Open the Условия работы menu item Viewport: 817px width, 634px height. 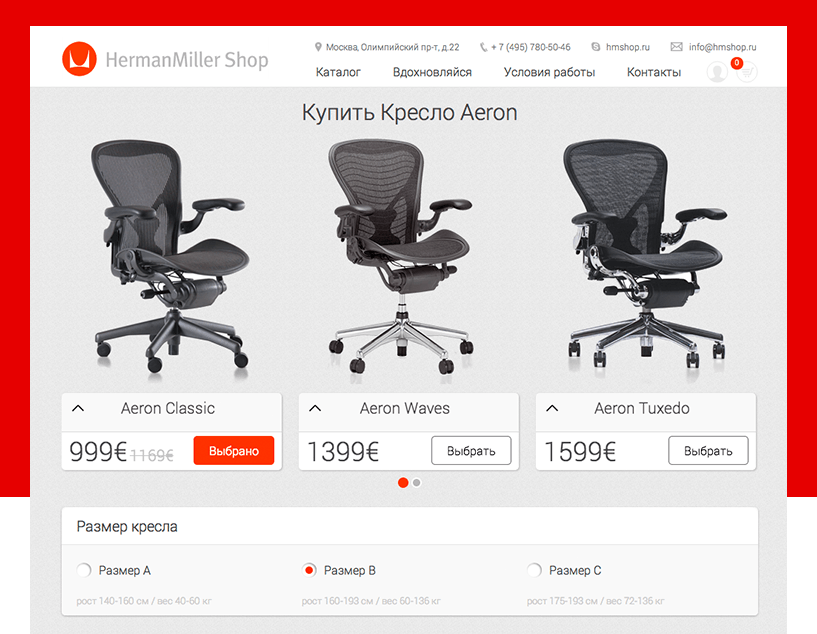[x=549, y=72]
